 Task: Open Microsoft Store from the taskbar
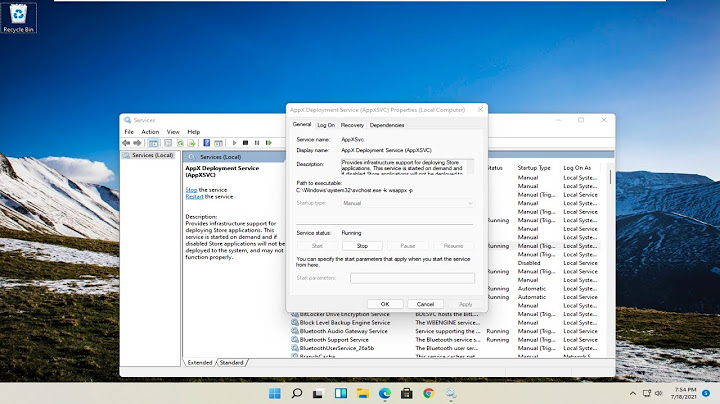406,393
